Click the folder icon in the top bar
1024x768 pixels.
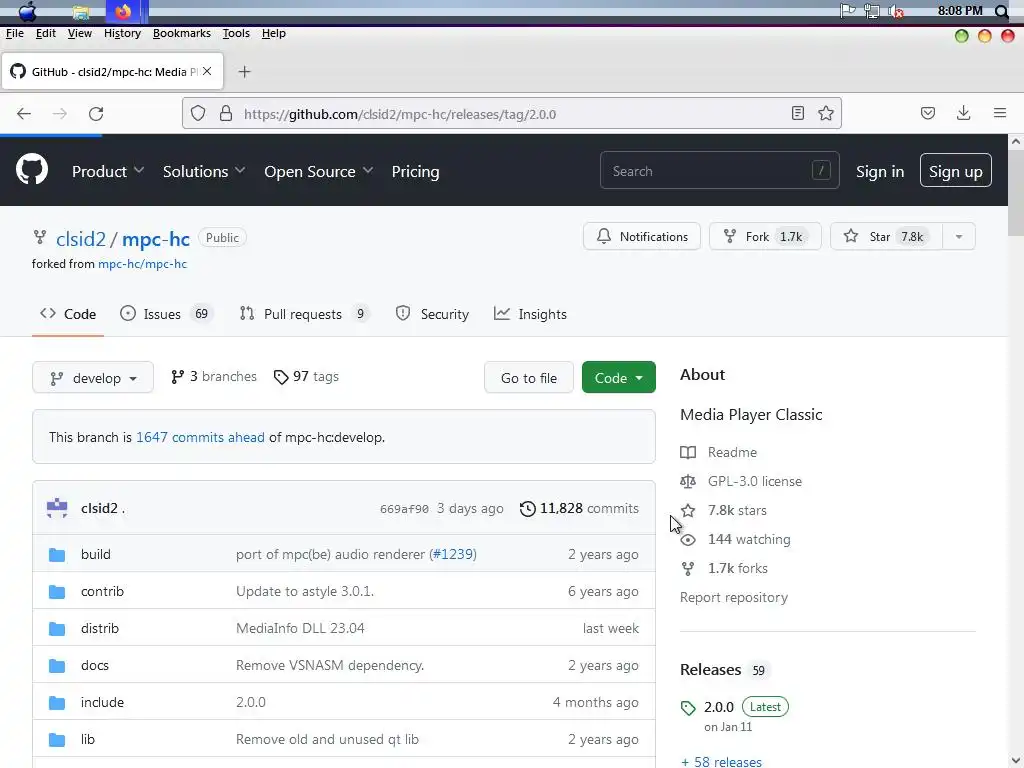pyautogui.click(x=81, y=12)
